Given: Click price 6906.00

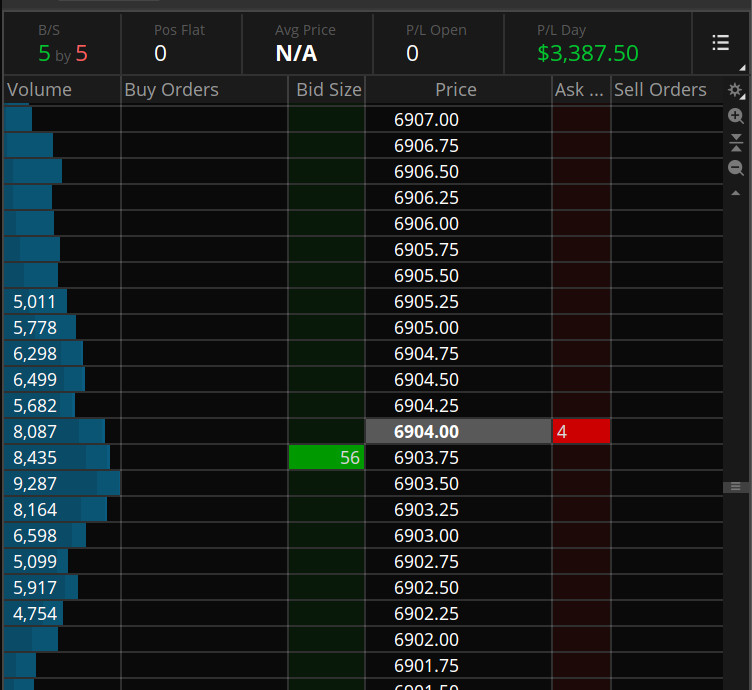Looking at the screenshot, I should pos(426,223).
